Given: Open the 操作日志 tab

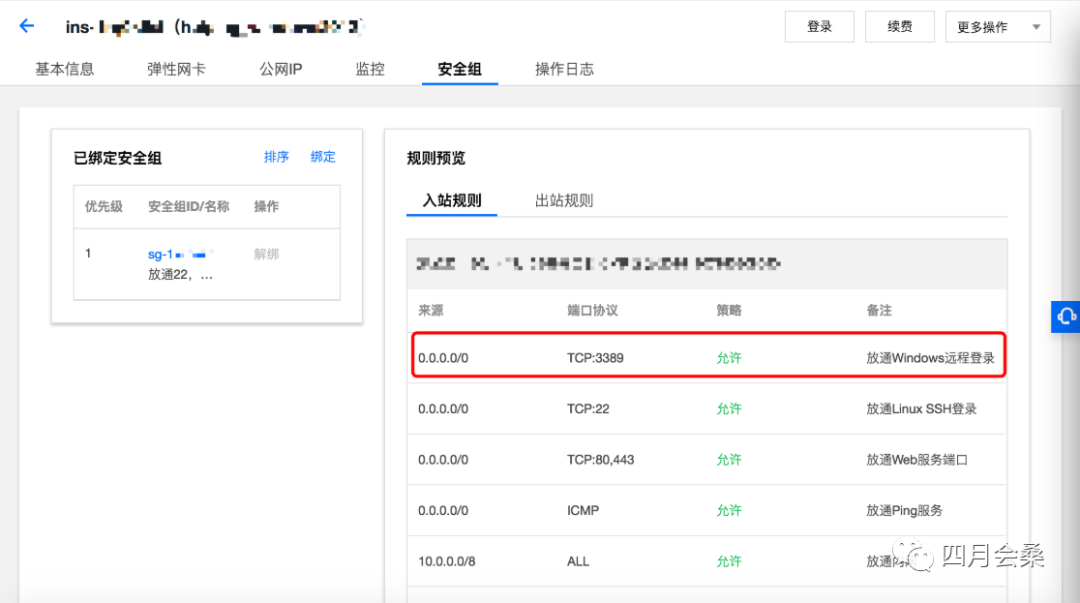Looking at the screenshot, I should 564,69.
